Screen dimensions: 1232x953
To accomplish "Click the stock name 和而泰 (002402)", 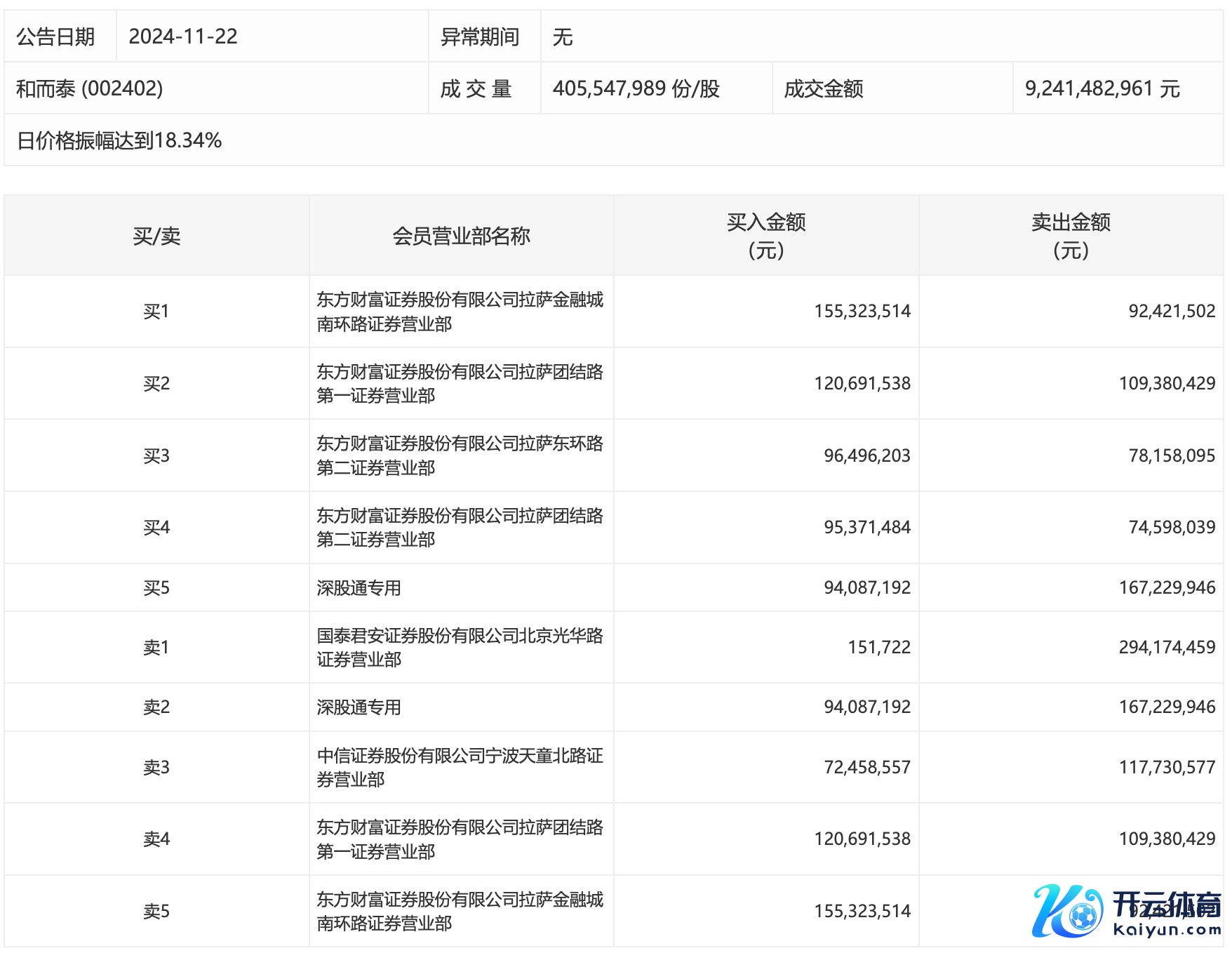I will pyautogui.click(x=90, y=88).
